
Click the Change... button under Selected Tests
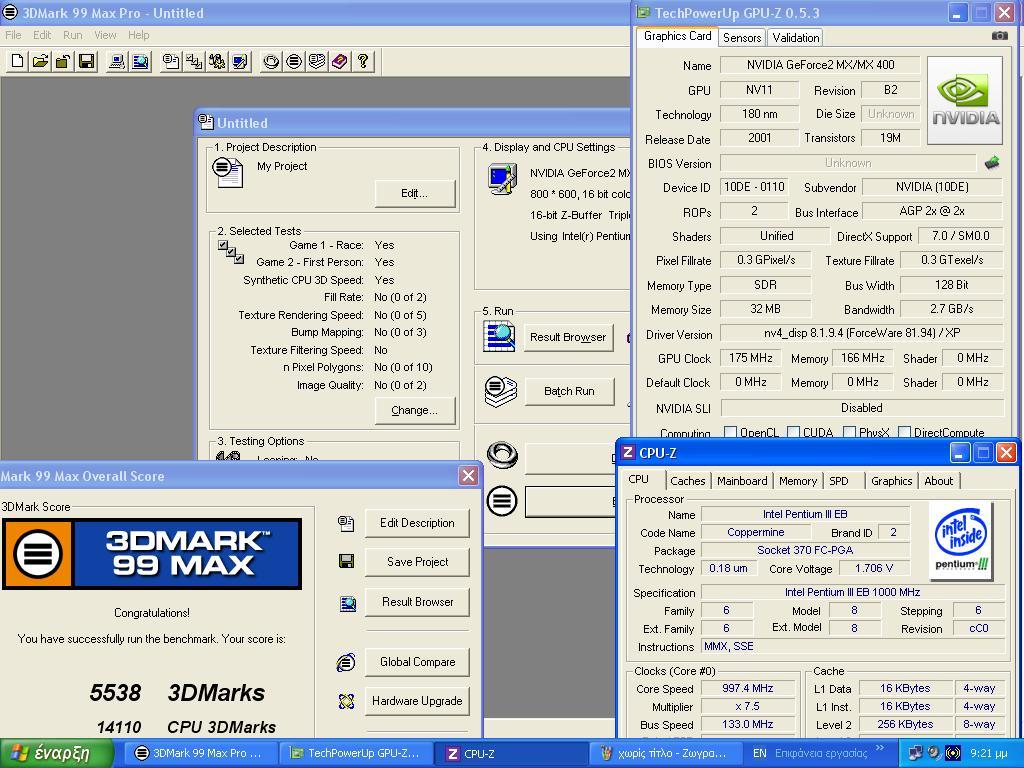pyautogui.click(x=415, y=410)
